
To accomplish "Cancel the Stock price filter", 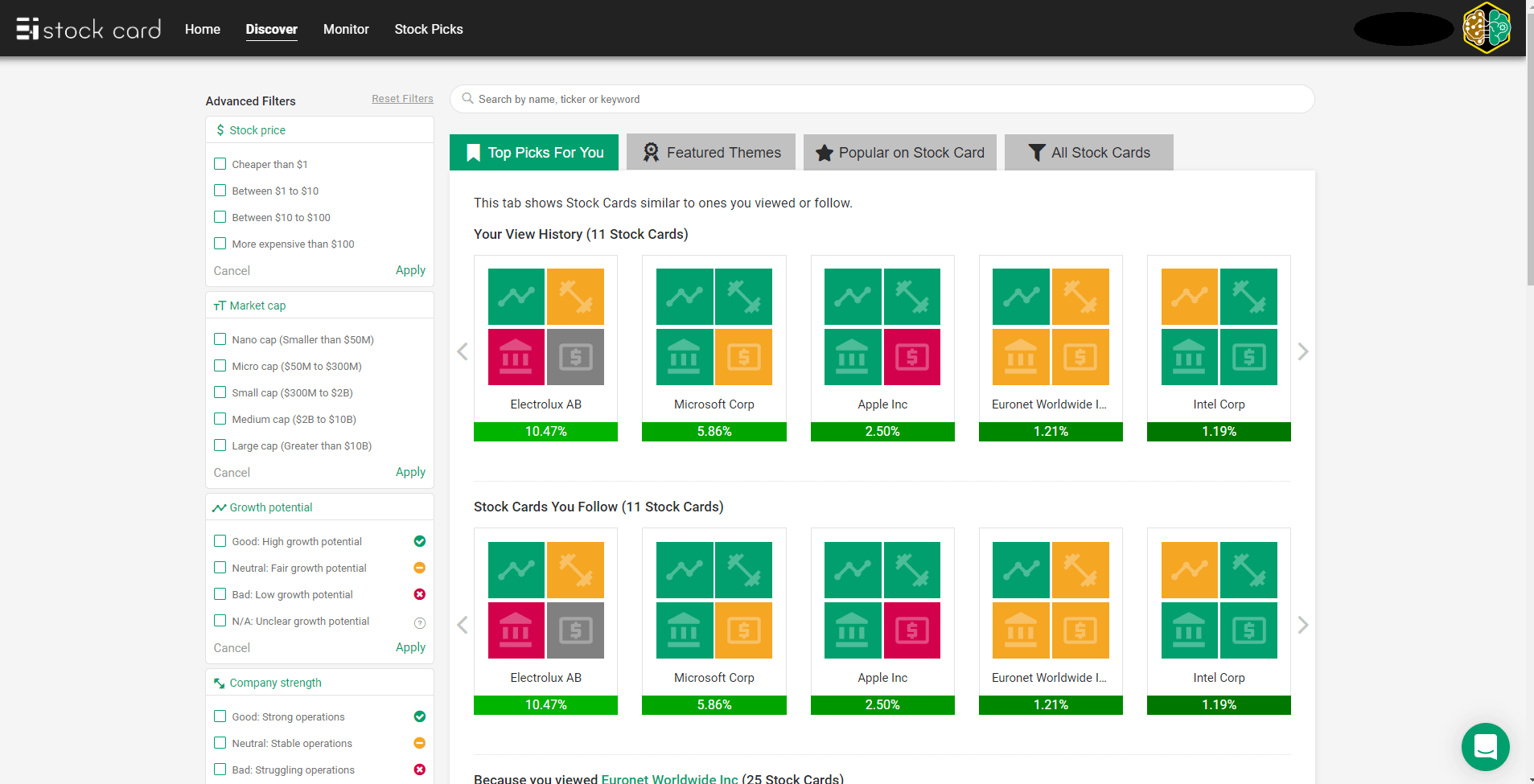I will pos(232,271).
